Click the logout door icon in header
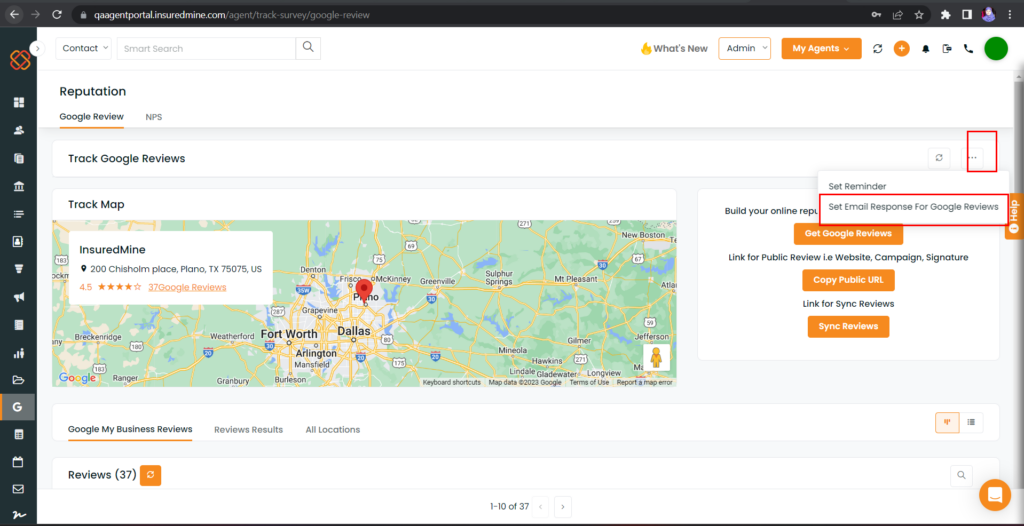 coord(947,48)
